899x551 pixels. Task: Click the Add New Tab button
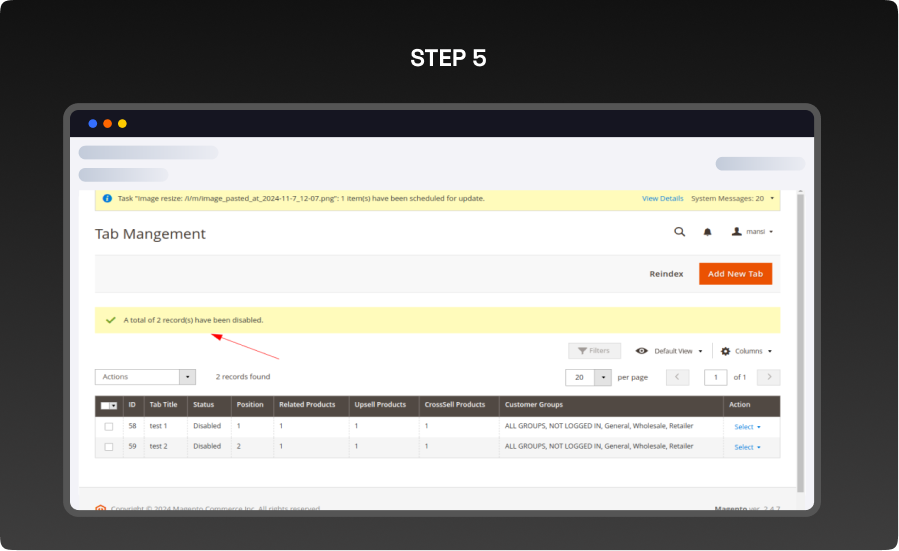click(735, 273)
